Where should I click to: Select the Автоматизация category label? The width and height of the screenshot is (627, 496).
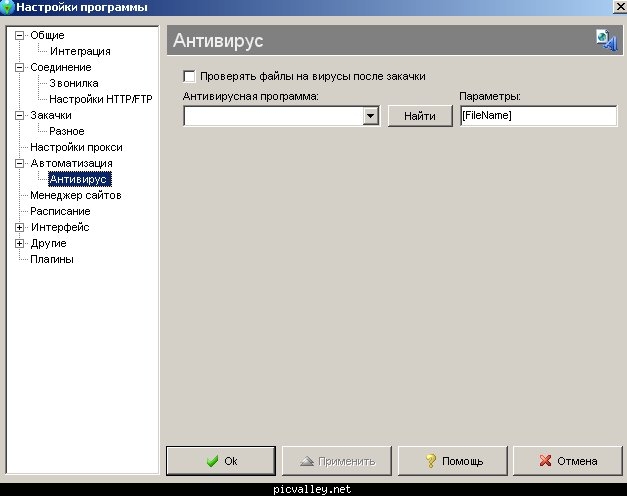tap(72, 163)
